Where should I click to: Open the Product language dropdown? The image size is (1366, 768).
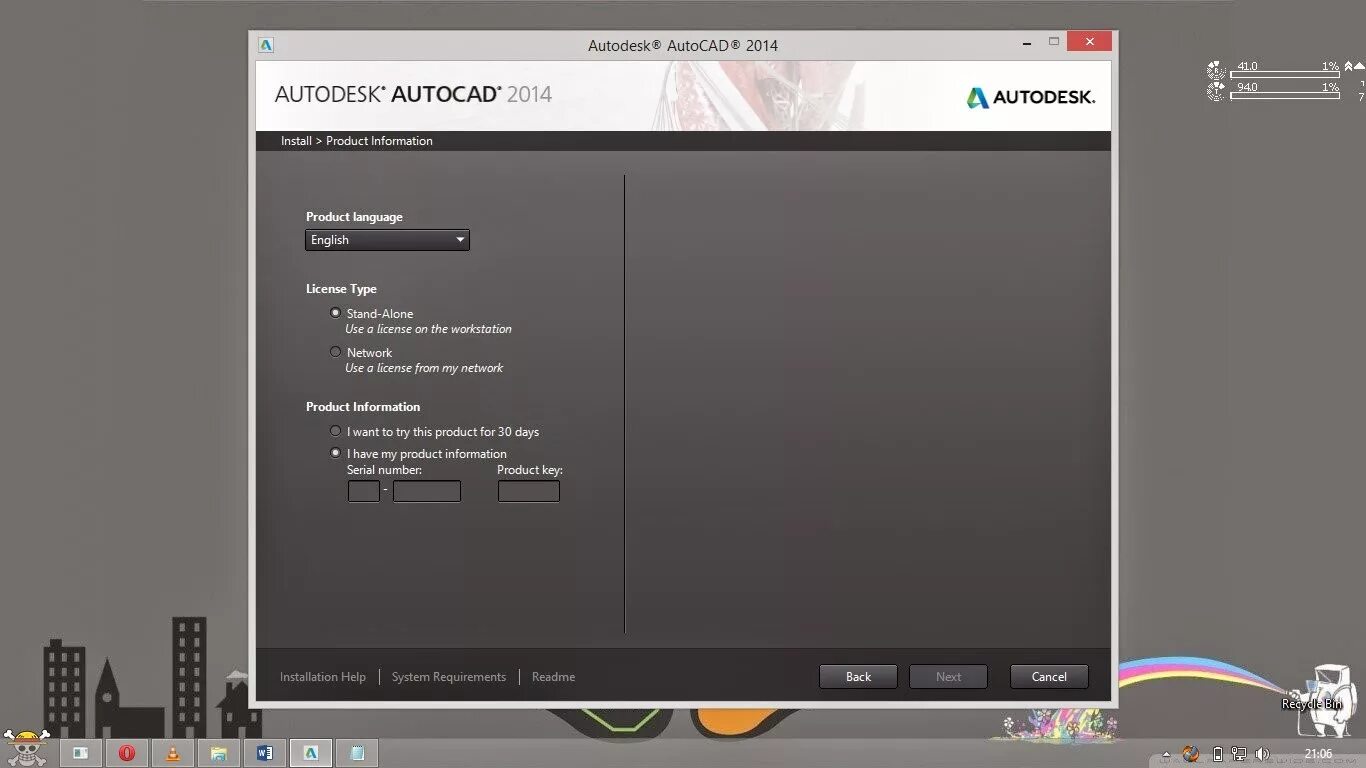coord(387,240)
